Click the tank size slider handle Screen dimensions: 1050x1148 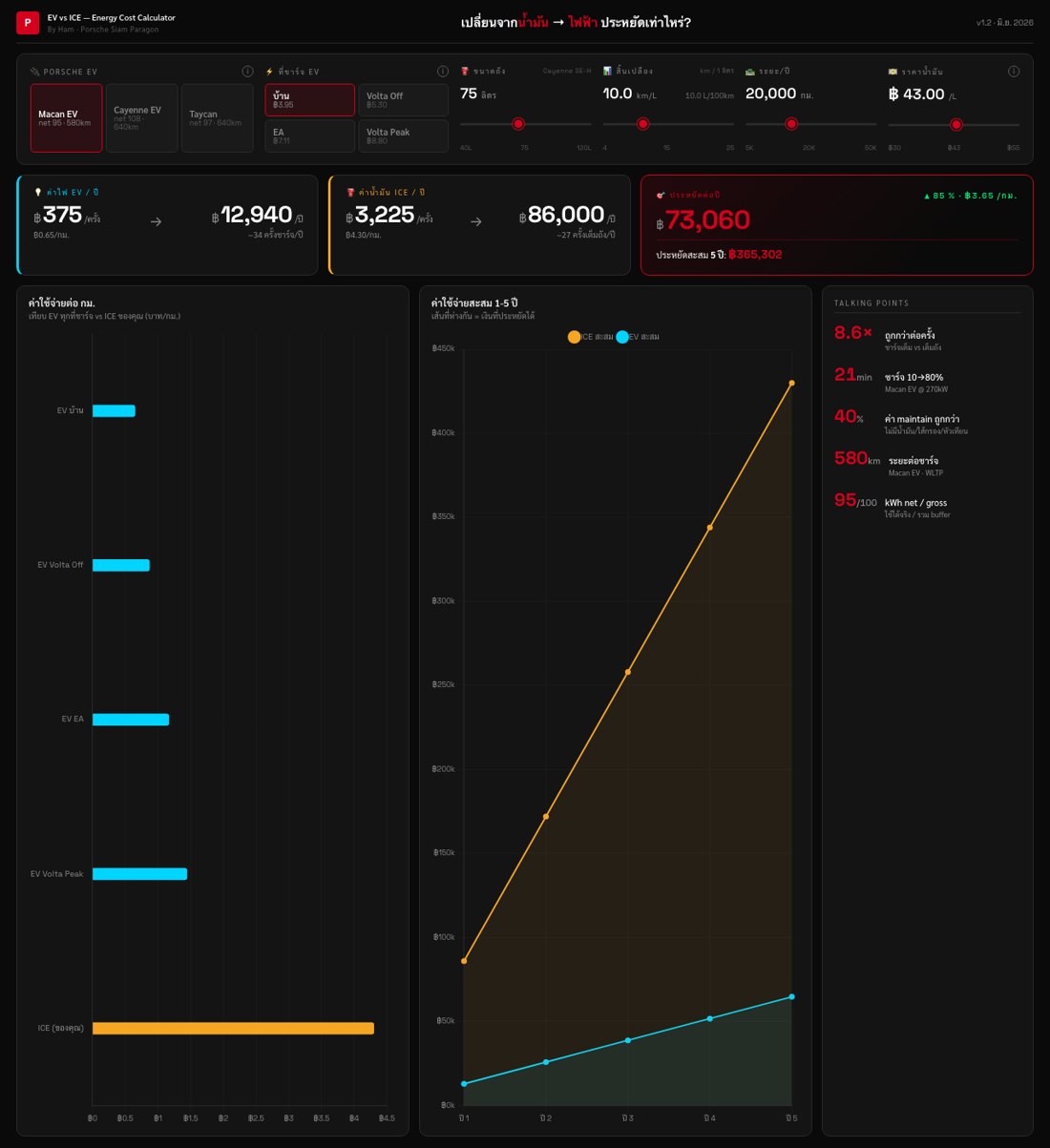pos(518,124)
